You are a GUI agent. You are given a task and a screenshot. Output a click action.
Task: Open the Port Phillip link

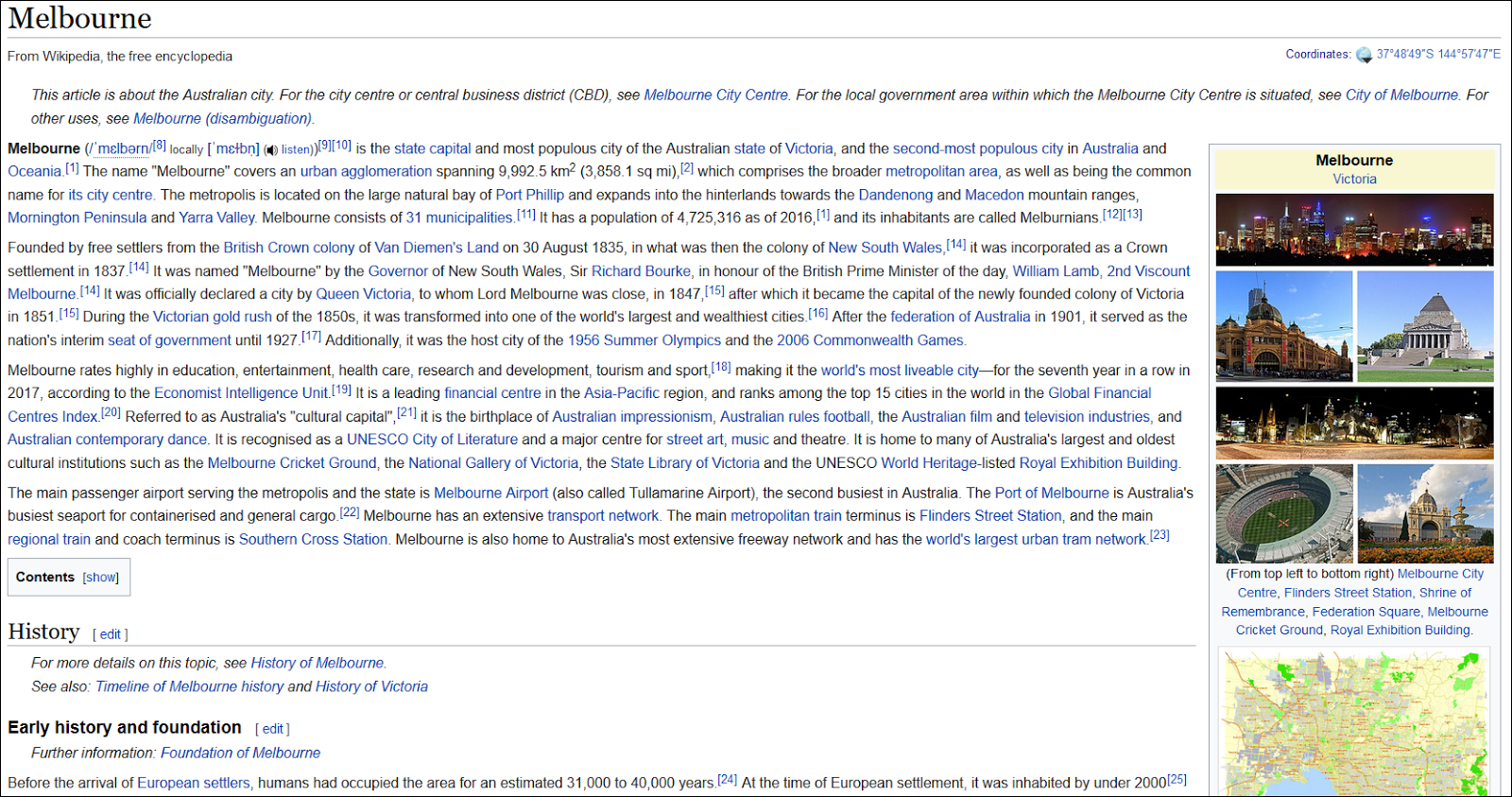tap(529, 195)
